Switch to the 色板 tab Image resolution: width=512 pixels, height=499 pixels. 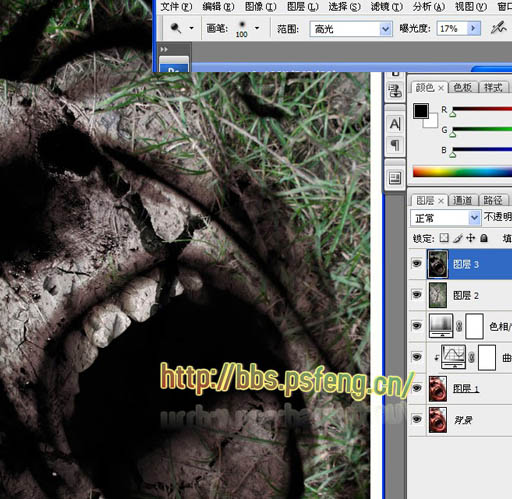[462, 87]
